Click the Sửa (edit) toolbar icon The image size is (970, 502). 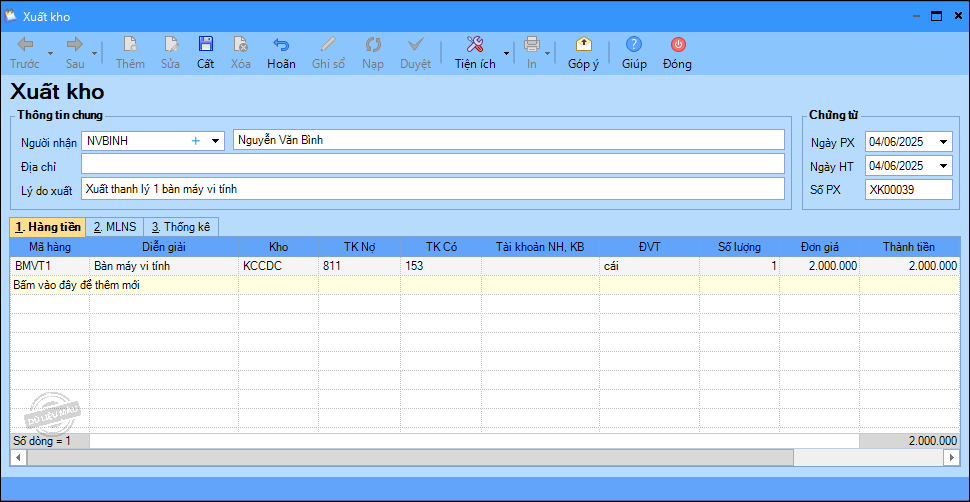[x=170, y=45]
